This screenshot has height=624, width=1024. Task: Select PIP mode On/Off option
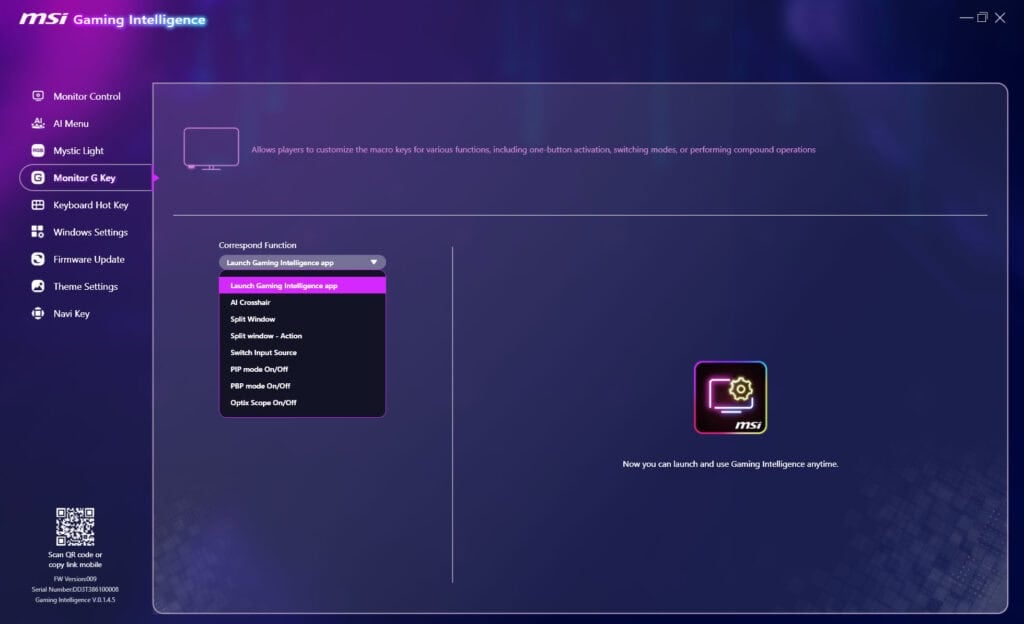point(257,369)
